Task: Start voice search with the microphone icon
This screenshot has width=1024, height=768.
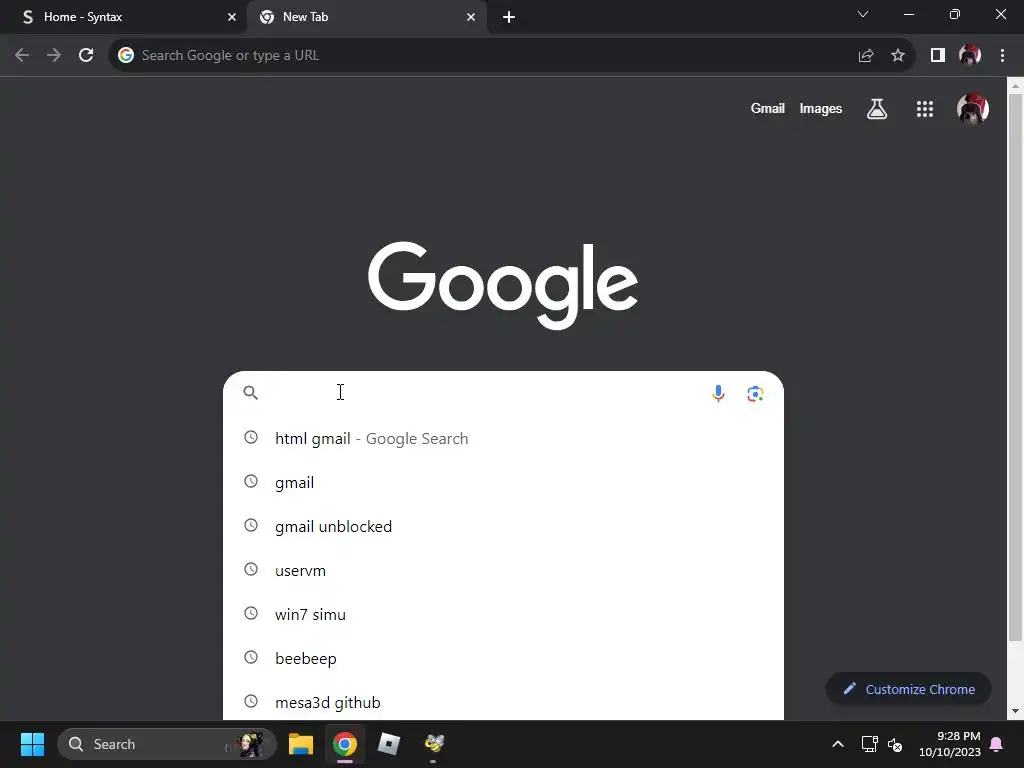Action: 718,393
